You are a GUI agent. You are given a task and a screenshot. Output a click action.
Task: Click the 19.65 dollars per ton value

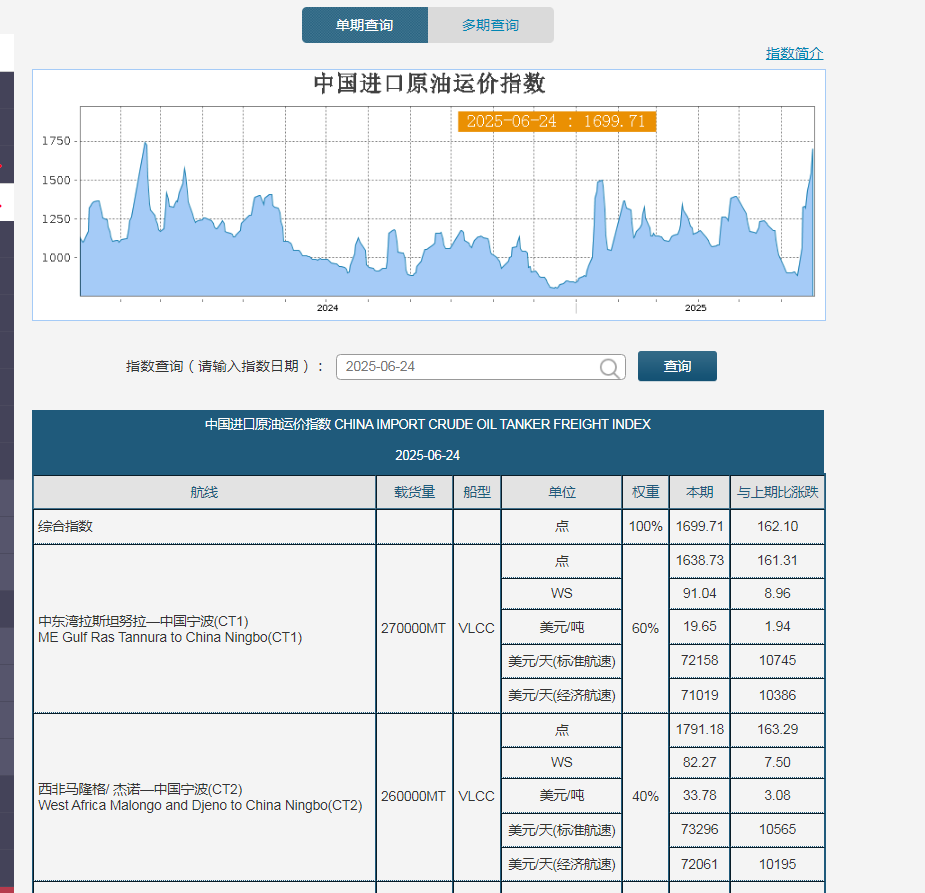point(700,626)
